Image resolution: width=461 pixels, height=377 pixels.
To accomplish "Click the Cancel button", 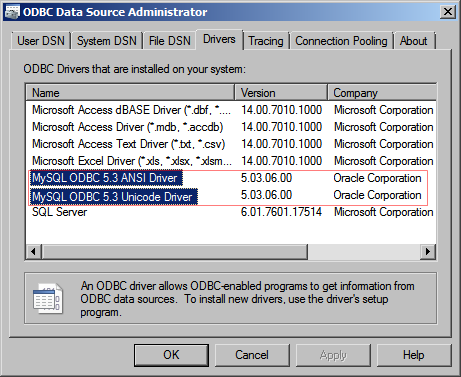I will (x=252, y=355).
